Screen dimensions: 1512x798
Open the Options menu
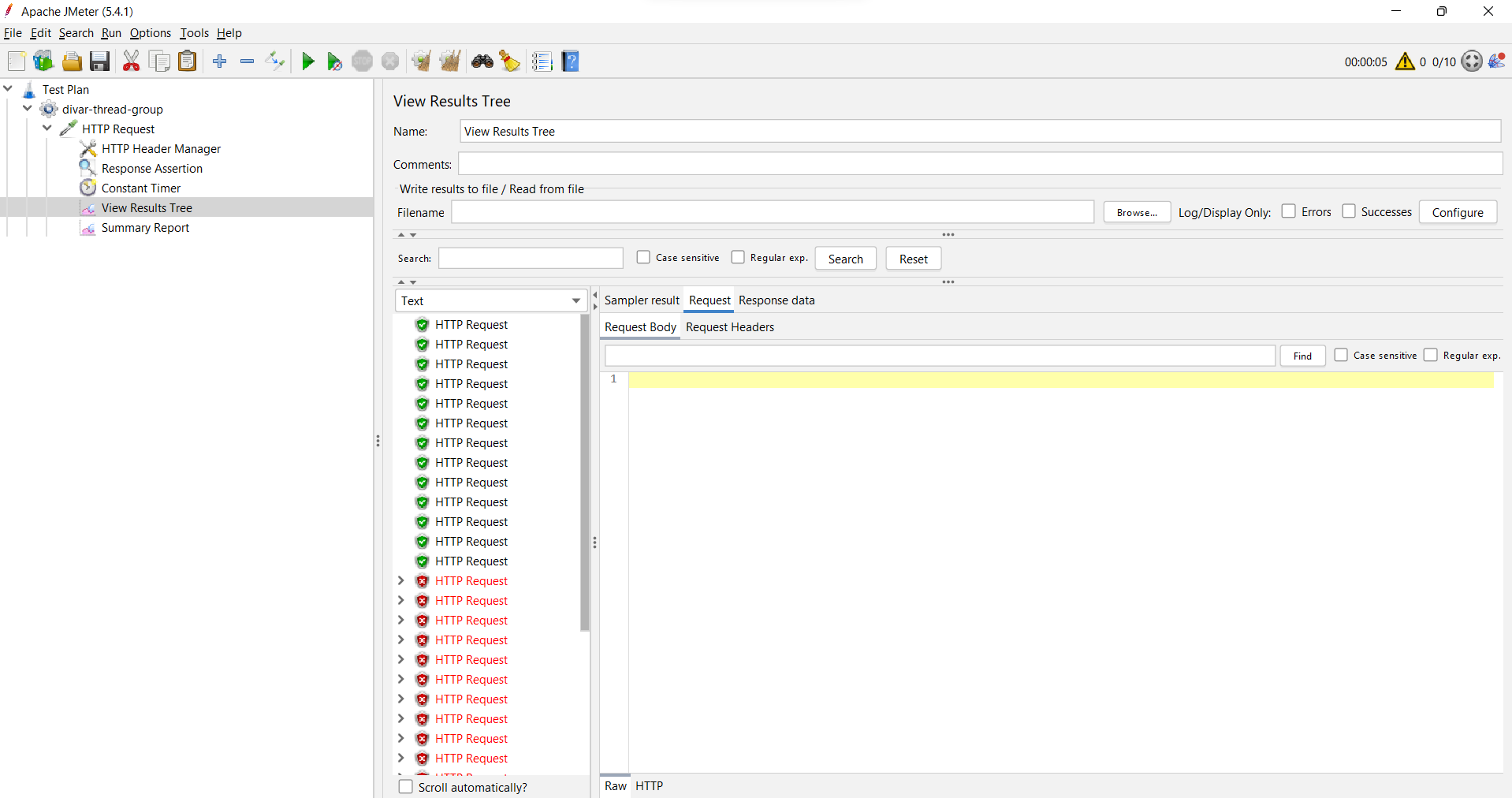(151, 33)
